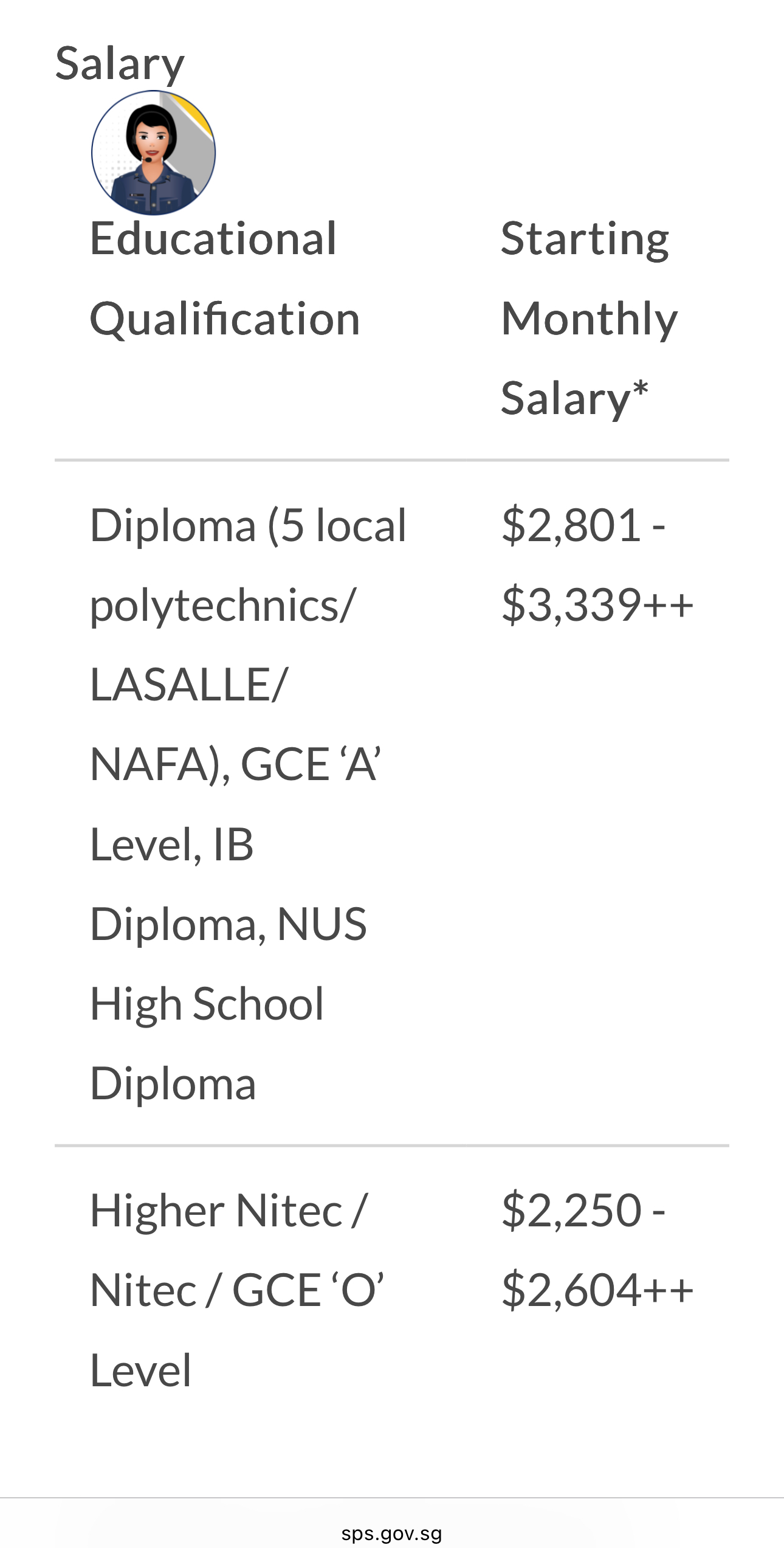784x1548 pixels.
Task: Tap the $2,604++ upper salary figure
Action: (x=597, y=1290)
